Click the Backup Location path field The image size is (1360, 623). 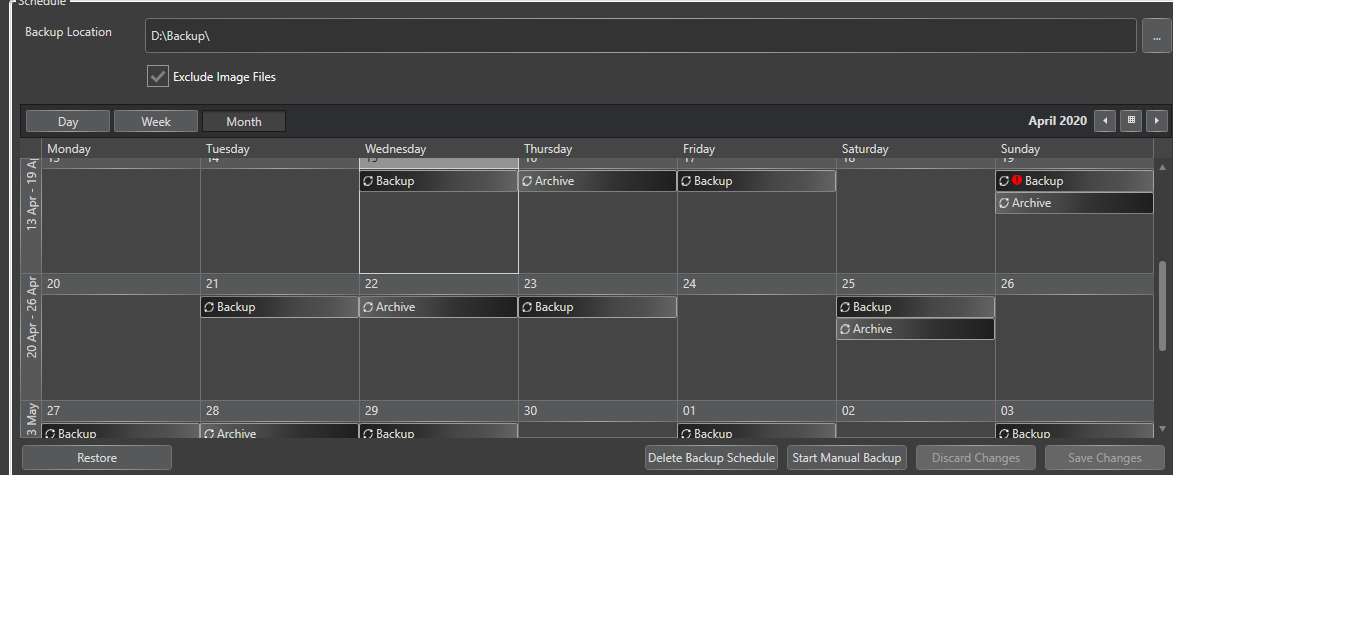click(640, 36)
